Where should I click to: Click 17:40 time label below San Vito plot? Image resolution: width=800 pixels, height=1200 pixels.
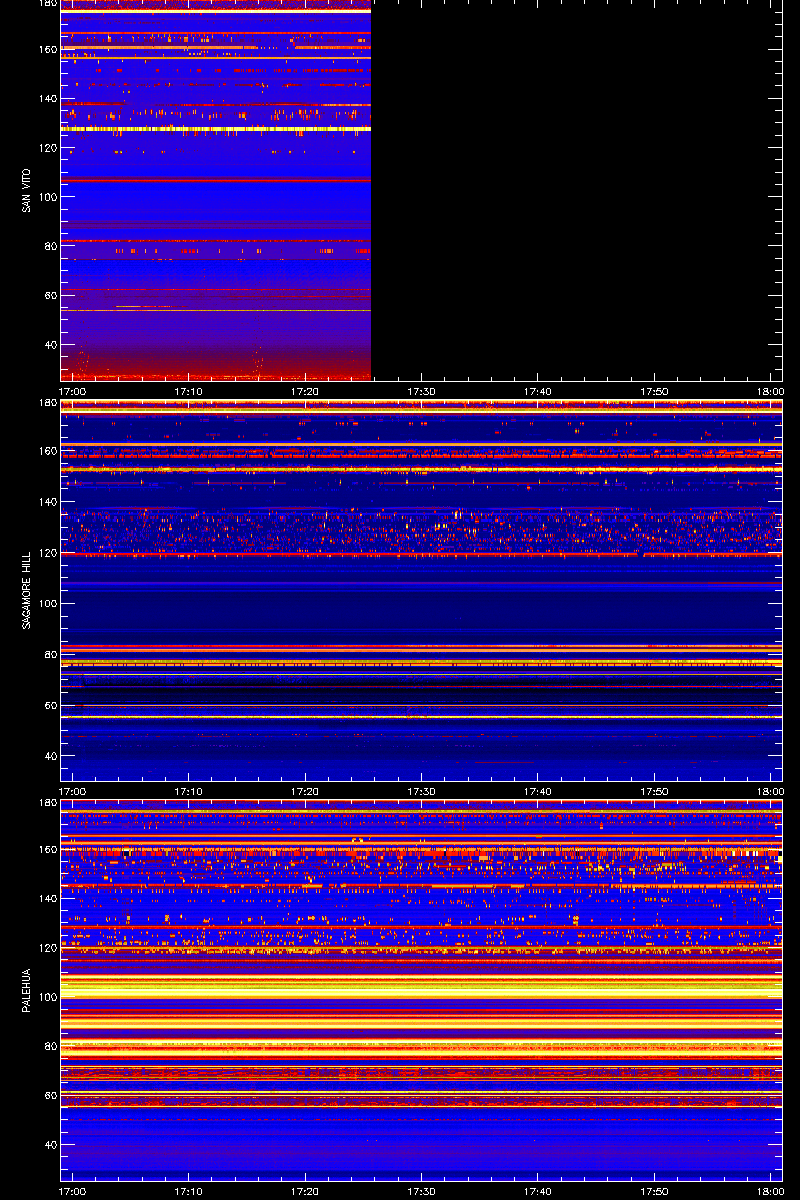(537, 391)
